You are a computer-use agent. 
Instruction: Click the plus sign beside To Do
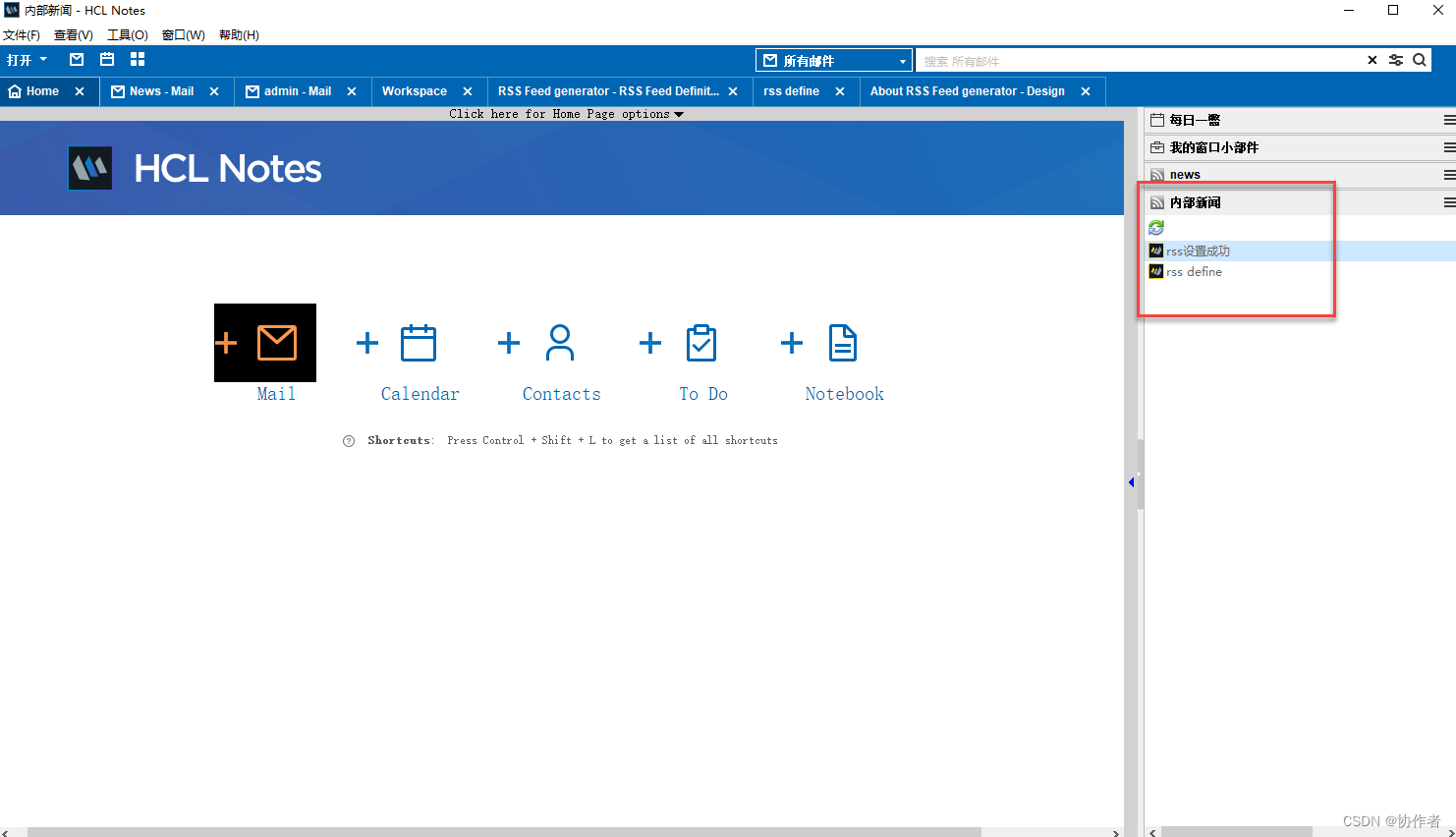click(649, 343)
